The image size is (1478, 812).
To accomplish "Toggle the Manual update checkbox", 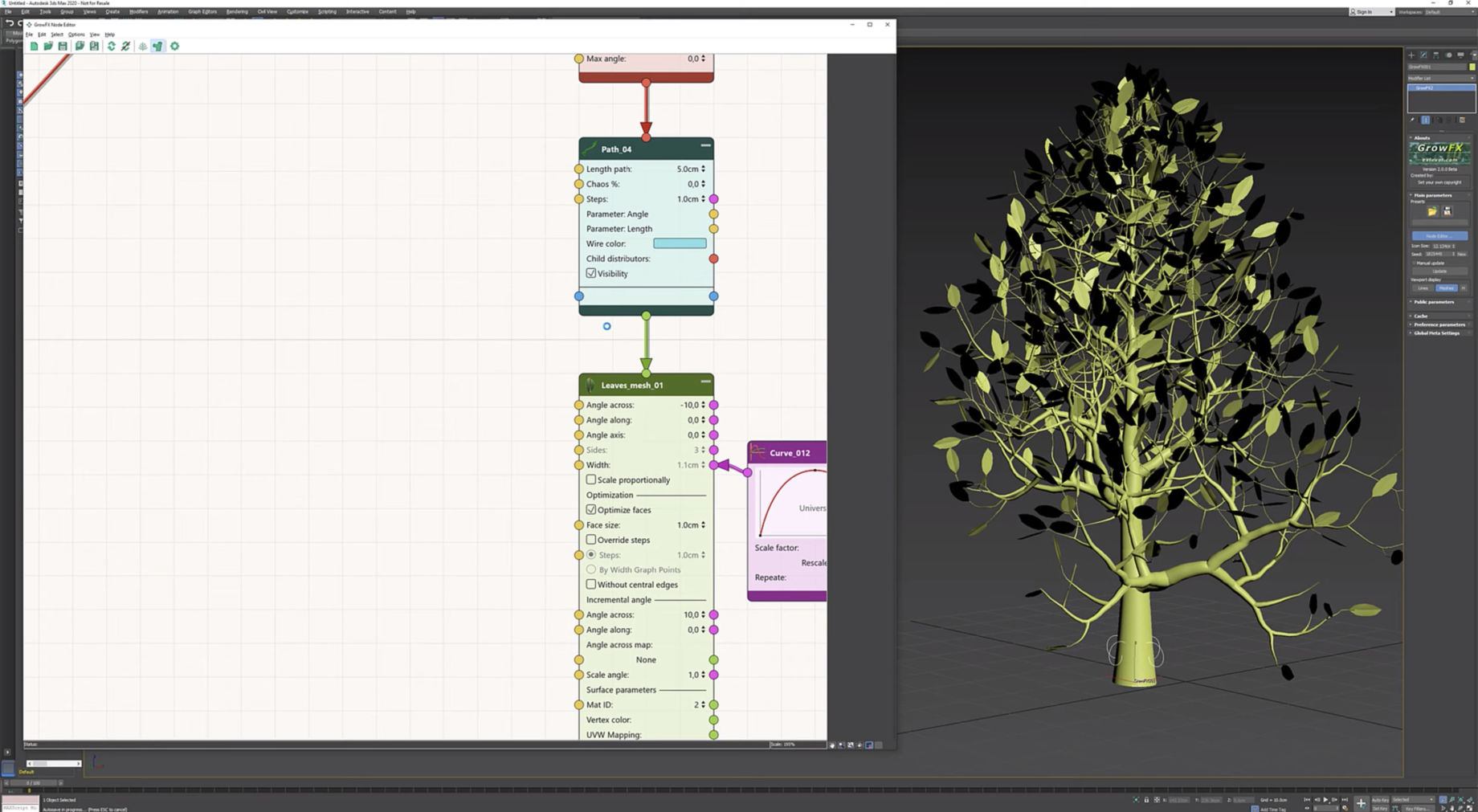I will pos(1415,263).
